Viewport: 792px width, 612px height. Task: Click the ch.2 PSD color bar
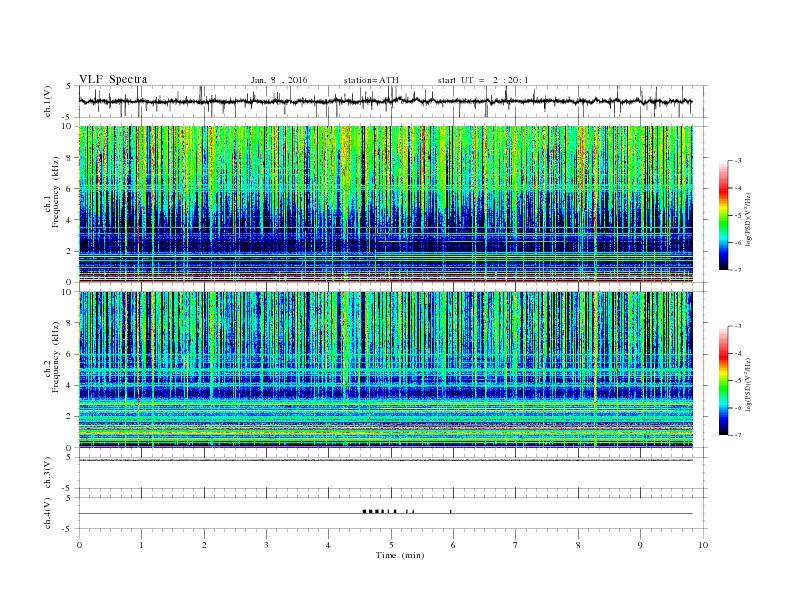pyautogui.click(x=724, y=380)
